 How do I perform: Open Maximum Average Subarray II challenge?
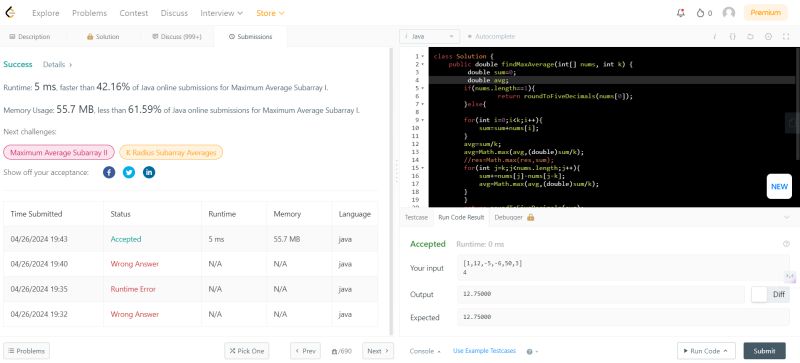pos(59,153)
